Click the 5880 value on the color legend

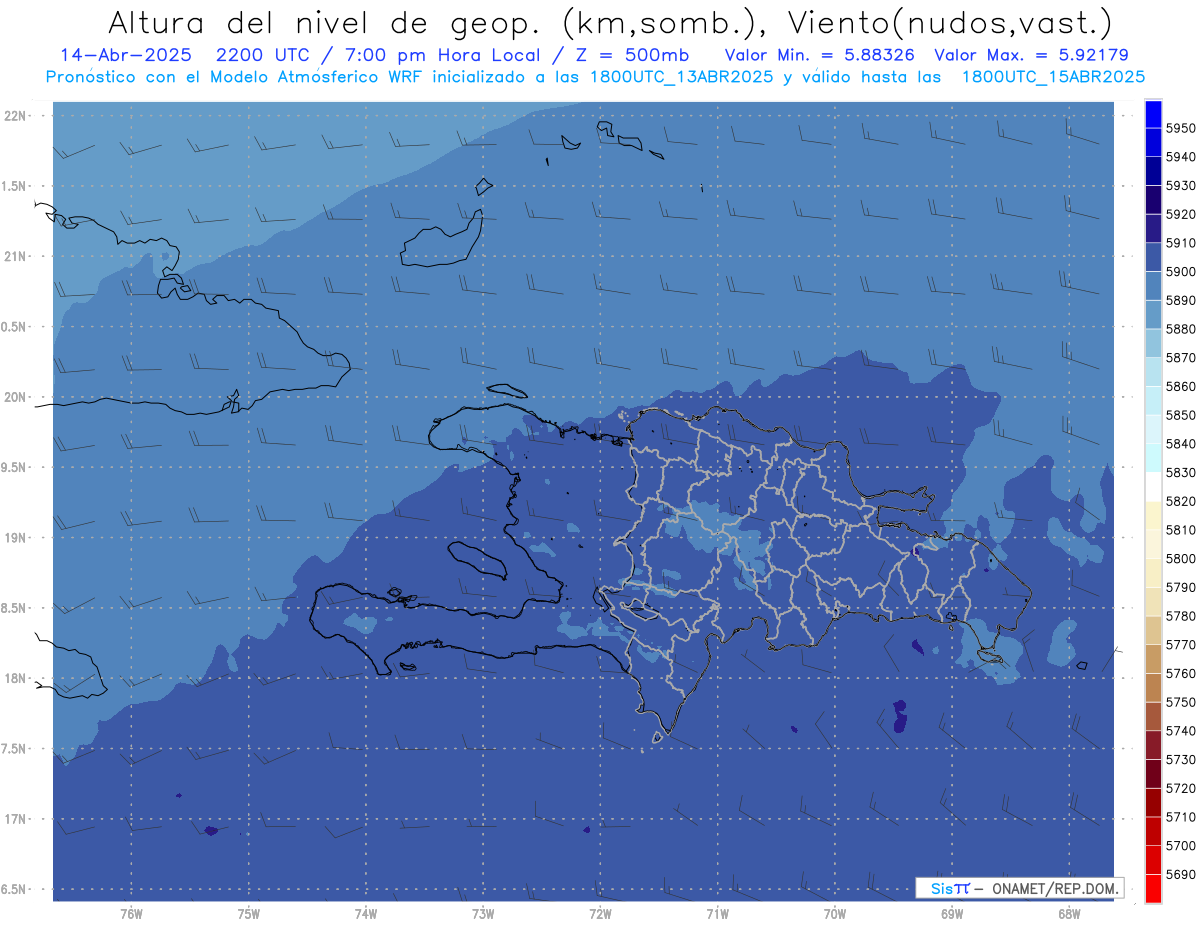coord(1180,329)
